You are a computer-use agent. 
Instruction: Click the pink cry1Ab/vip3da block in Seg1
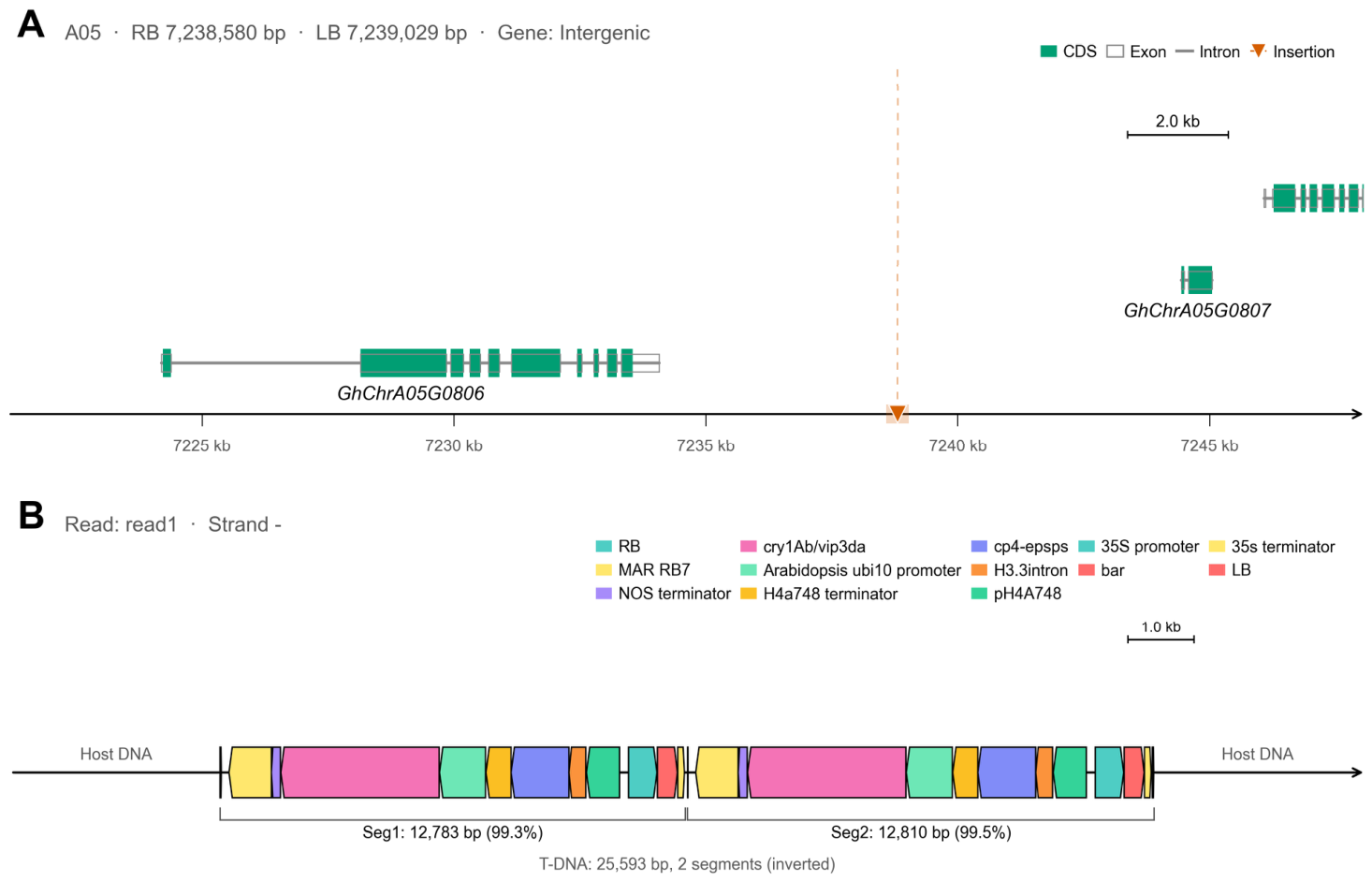360,772
